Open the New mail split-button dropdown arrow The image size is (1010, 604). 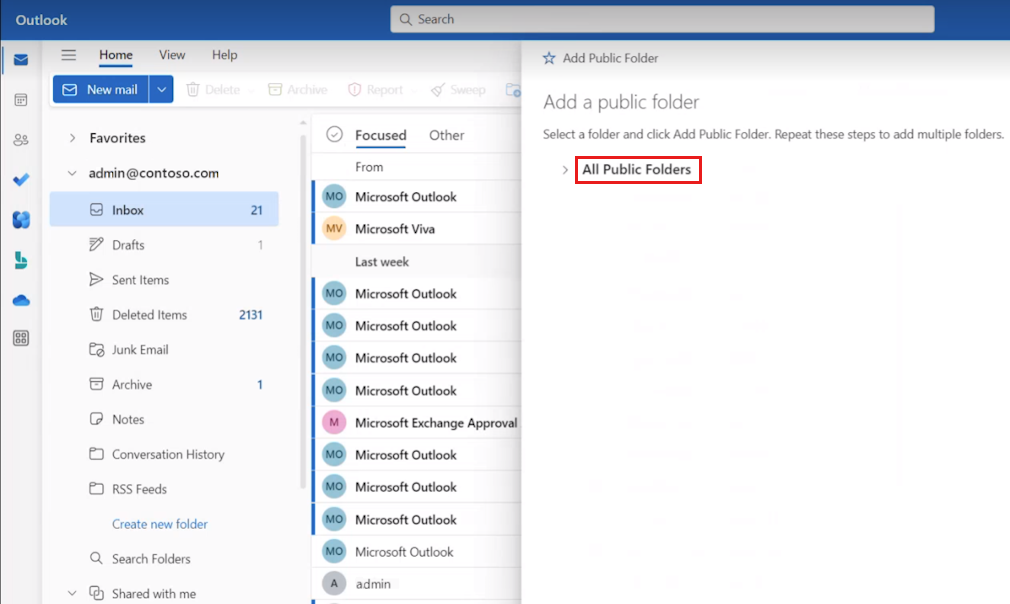(x=161, y=89)
